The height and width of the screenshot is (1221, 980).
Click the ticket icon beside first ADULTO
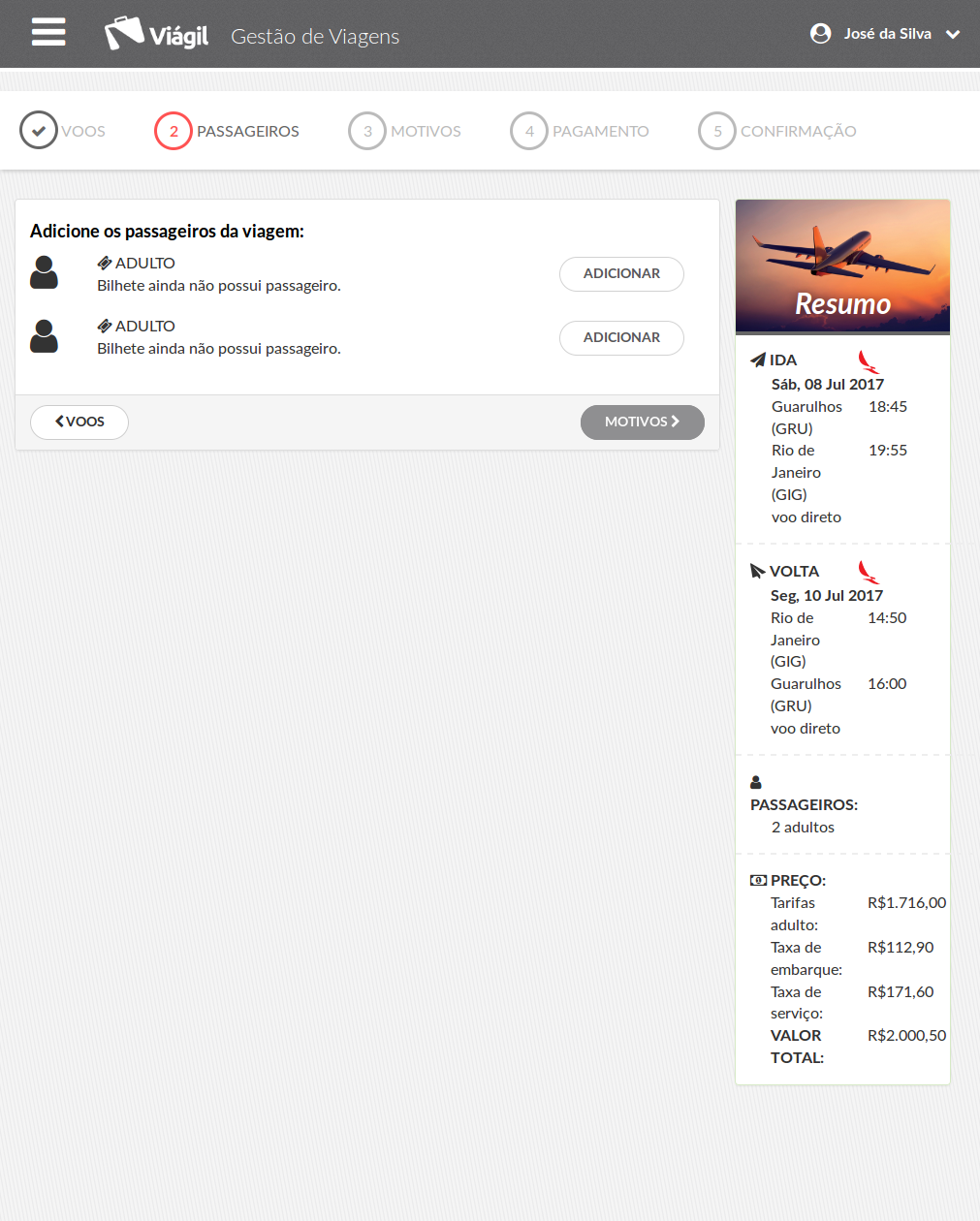(x=105, y=263)
